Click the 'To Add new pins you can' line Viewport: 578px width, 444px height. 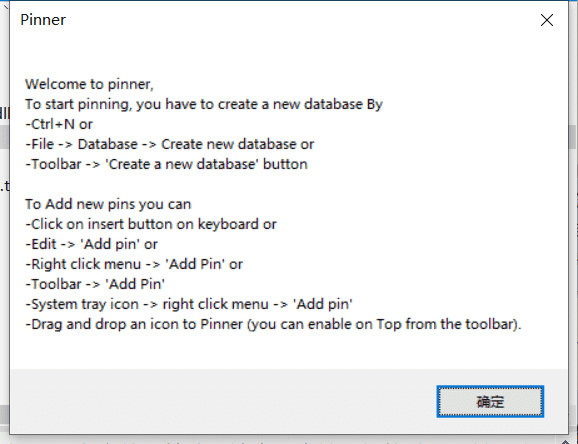click(x=108, y=204)
